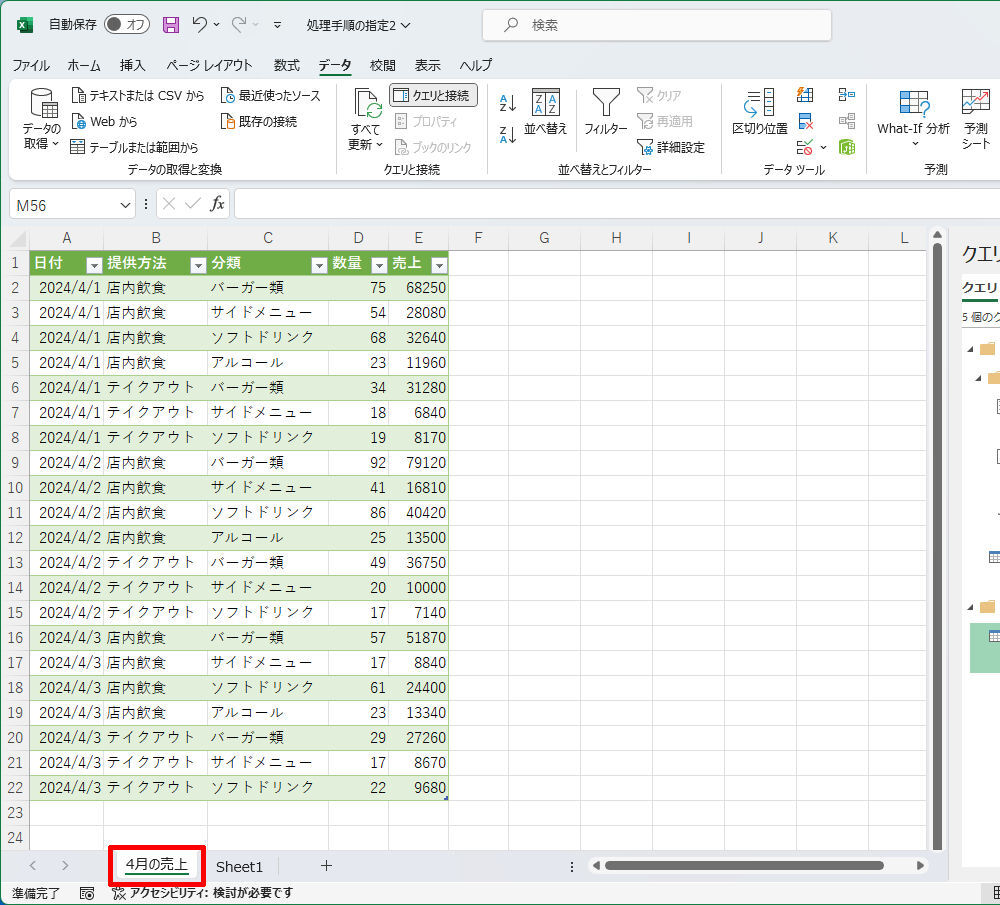Toggle the 自動保存 autosave switch
This screenshot has height=905, width=1000.
click(127, 25)
